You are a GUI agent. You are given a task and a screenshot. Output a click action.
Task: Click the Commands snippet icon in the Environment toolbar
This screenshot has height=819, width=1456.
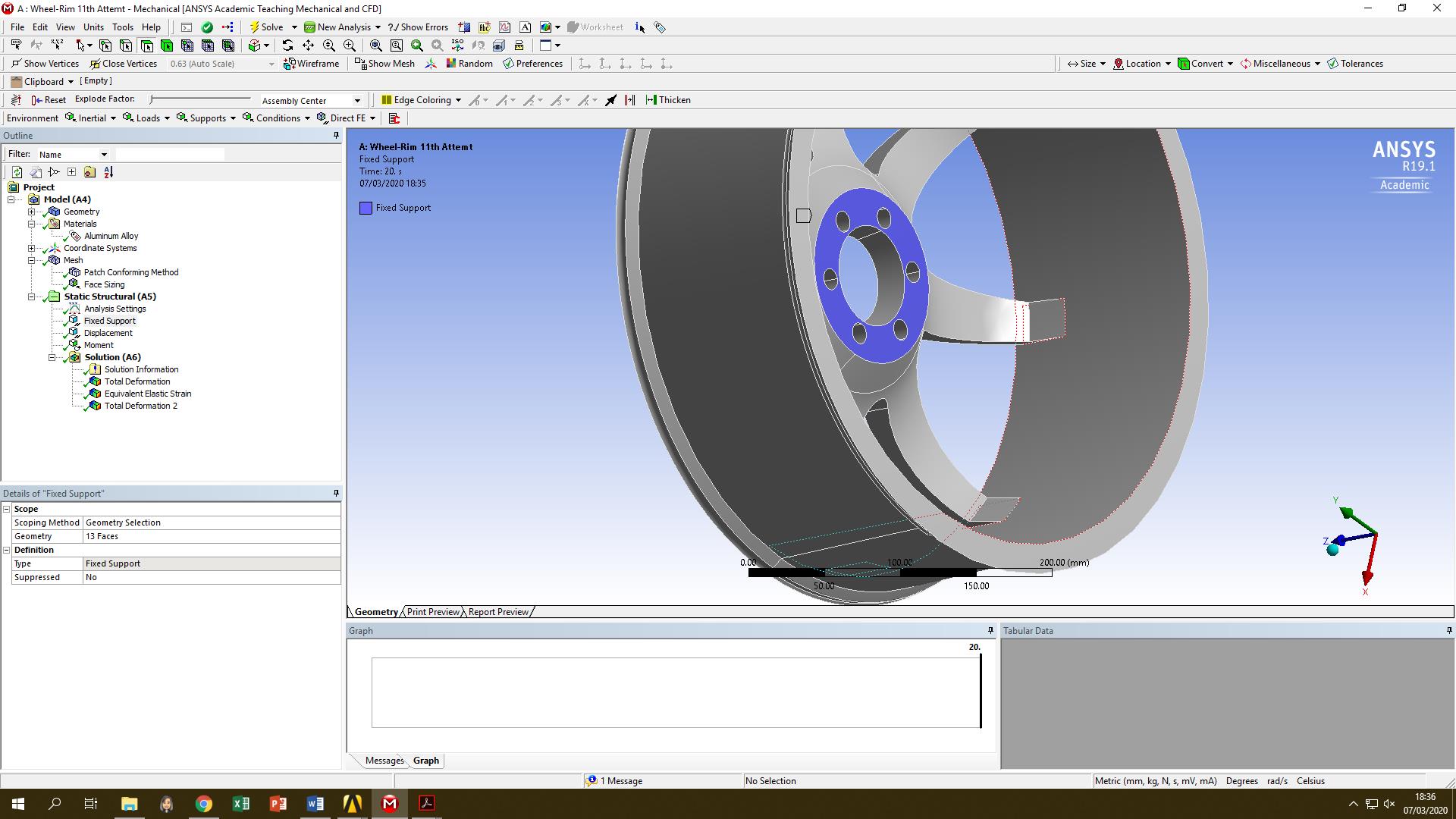(394, 118)
